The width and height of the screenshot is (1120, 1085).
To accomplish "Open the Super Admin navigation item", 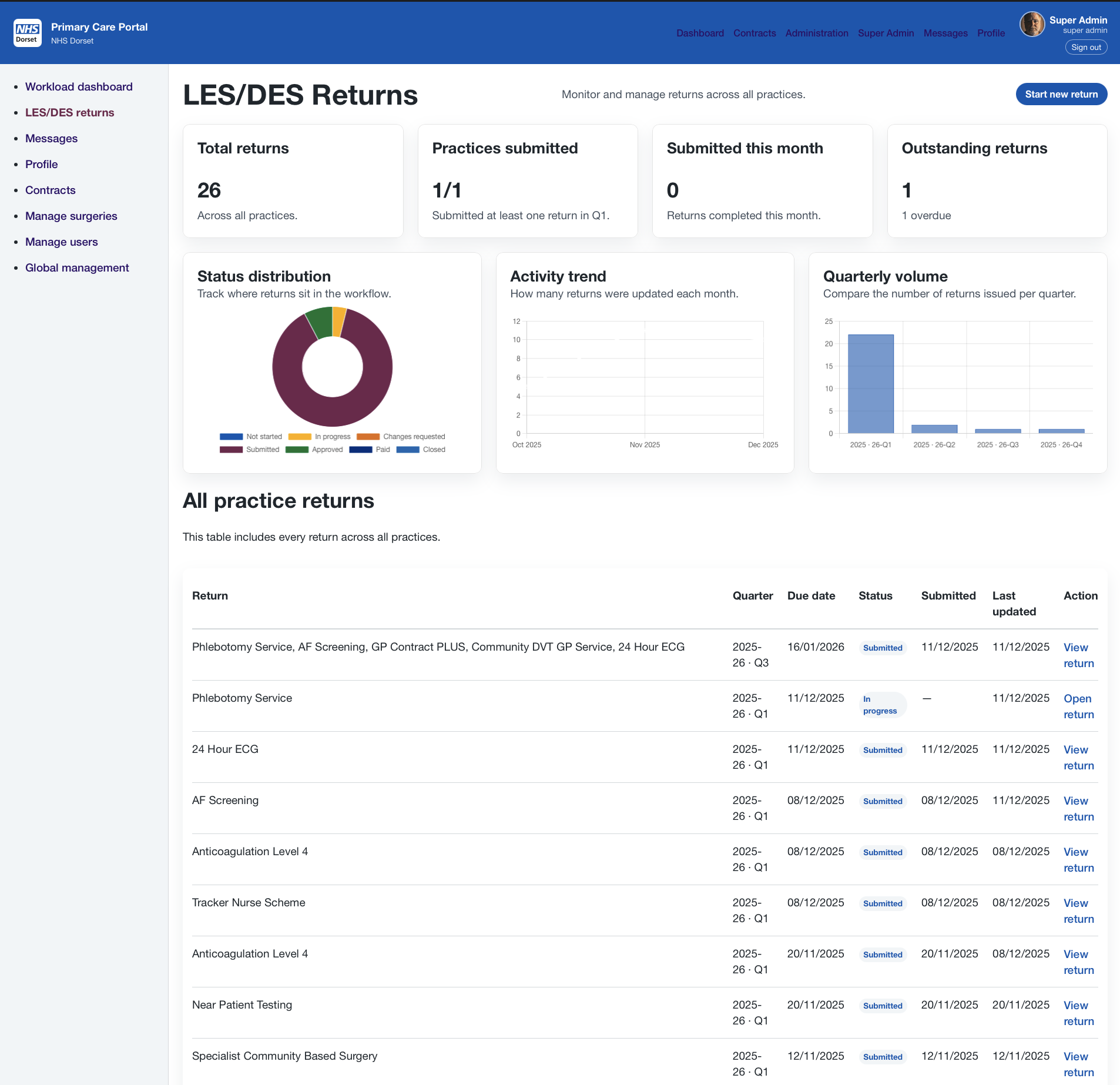I will click(x=886, y=34).
